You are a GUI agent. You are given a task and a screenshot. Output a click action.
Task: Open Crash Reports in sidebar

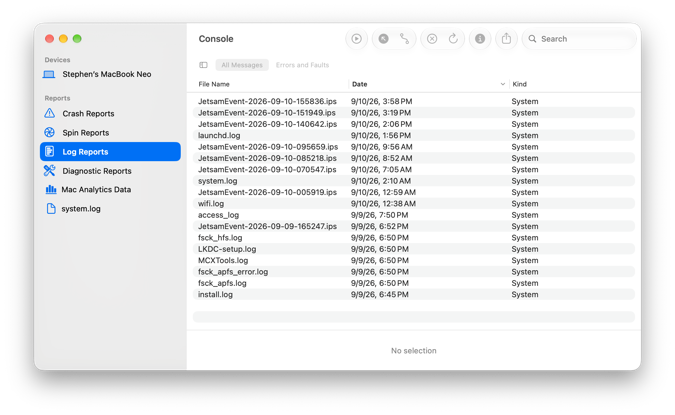tap(110, 114)
